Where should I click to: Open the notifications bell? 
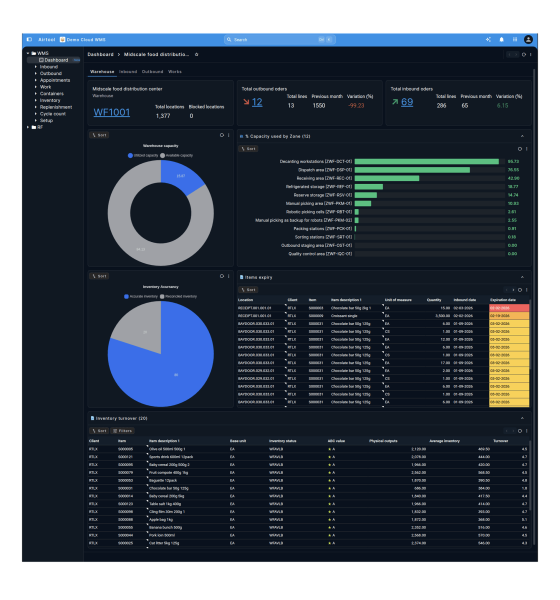pos(501,39)
